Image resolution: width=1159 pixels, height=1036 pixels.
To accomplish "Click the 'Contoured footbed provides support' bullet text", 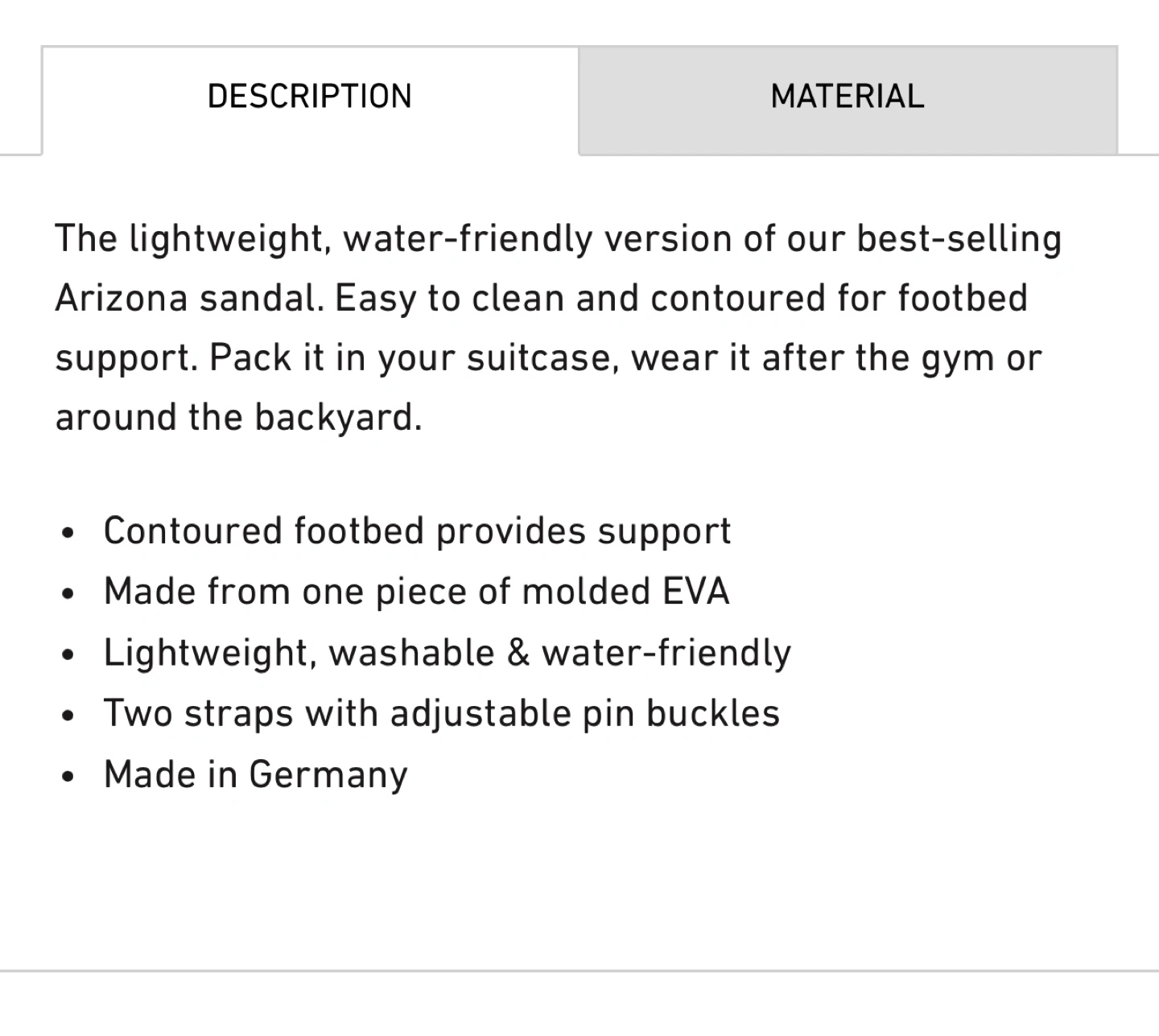I will [x=417, y=531].
